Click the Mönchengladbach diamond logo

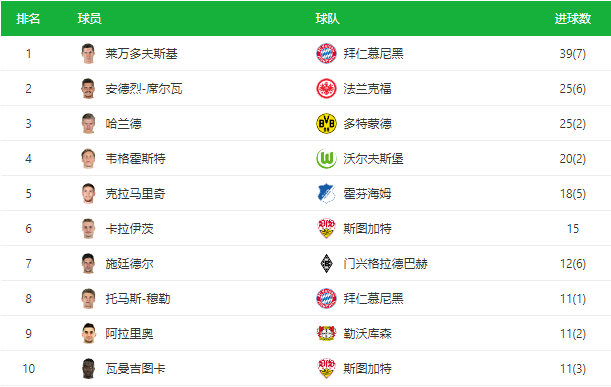(x=326, y=264)
